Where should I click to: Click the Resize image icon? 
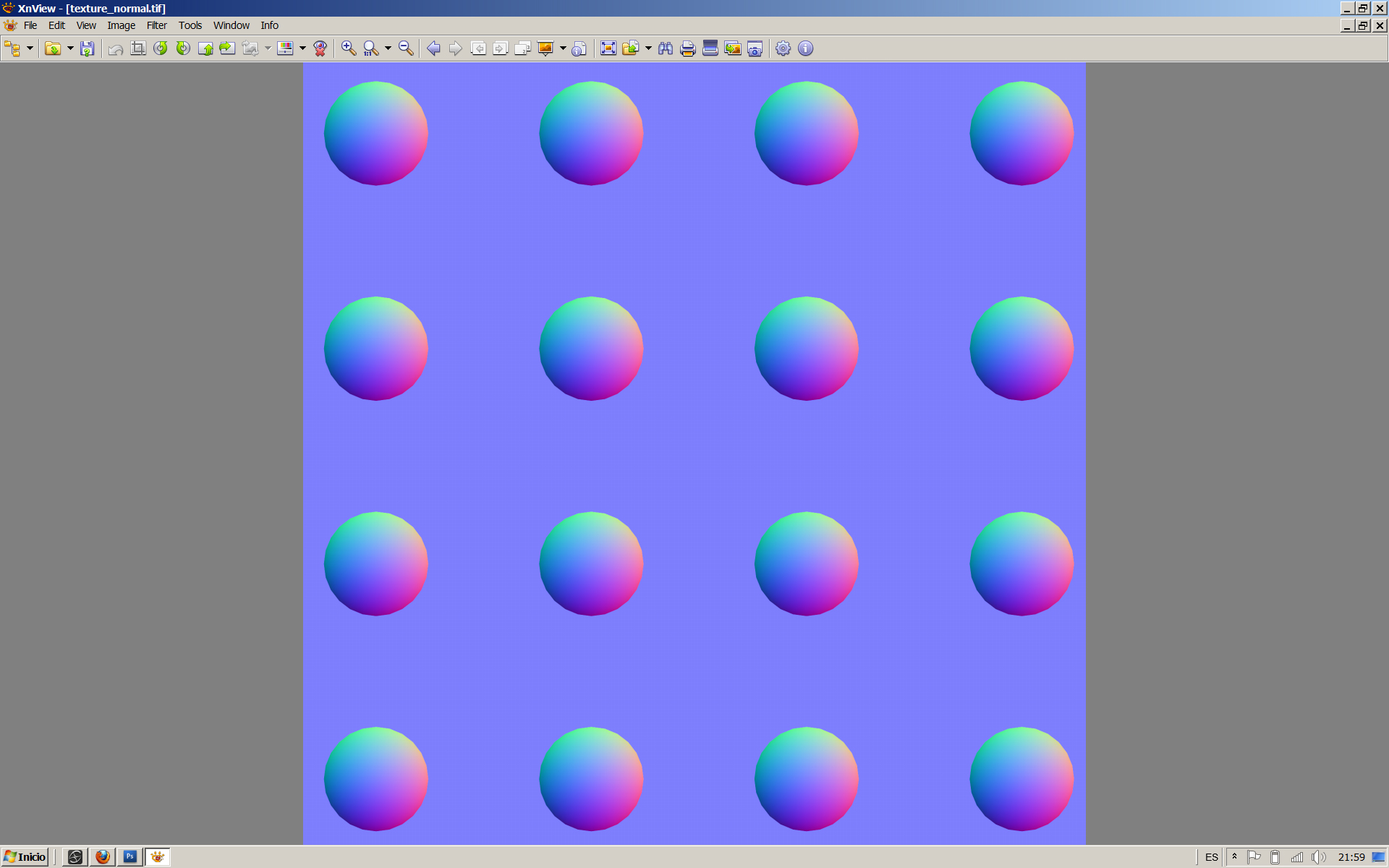point(250,48)
